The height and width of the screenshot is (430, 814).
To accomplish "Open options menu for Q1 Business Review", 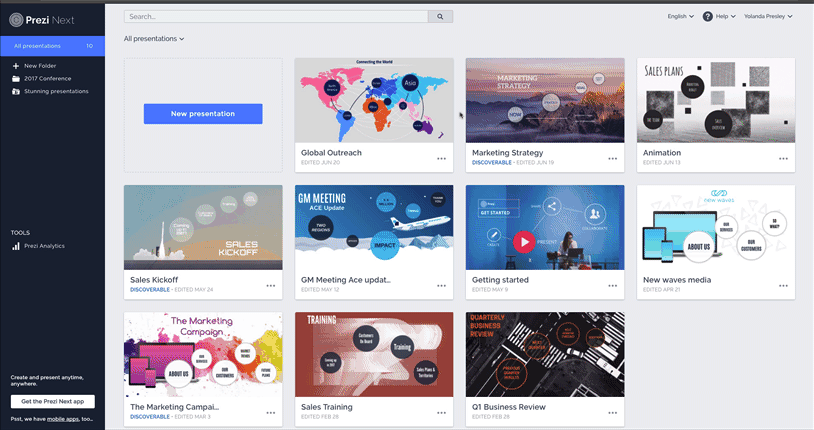I will click(612, 412).
